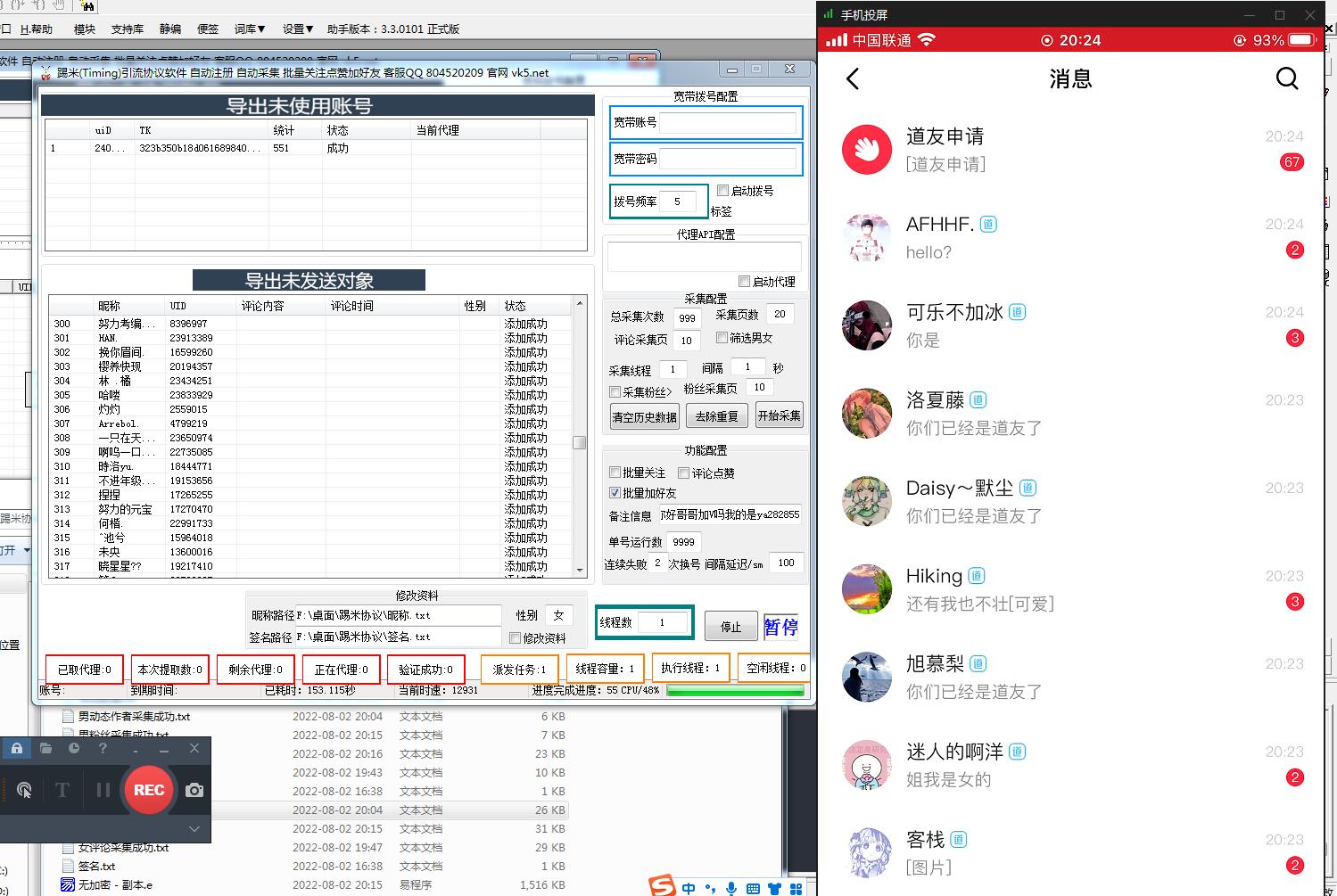
Task: Open search via magnifier icon on 消息 screen
Action: tap(1287, 78)
